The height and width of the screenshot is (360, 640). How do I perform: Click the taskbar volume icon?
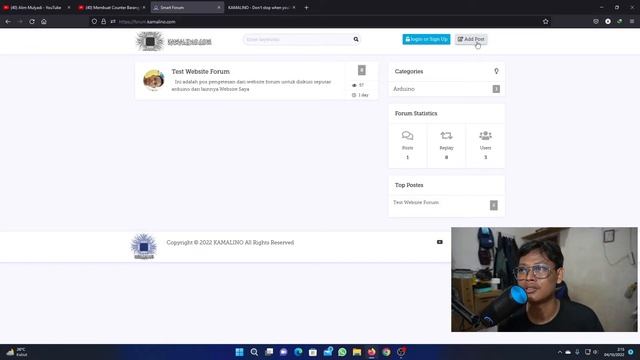tap(596, 352)
